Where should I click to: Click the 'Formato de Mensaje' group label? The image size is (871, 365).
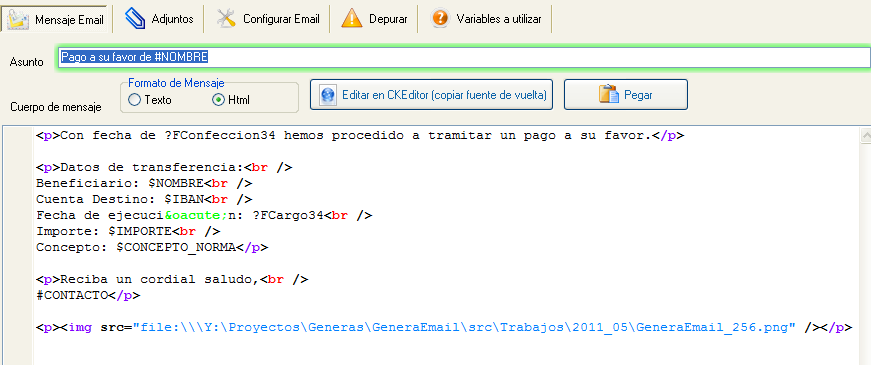click(x=176, y=83)
